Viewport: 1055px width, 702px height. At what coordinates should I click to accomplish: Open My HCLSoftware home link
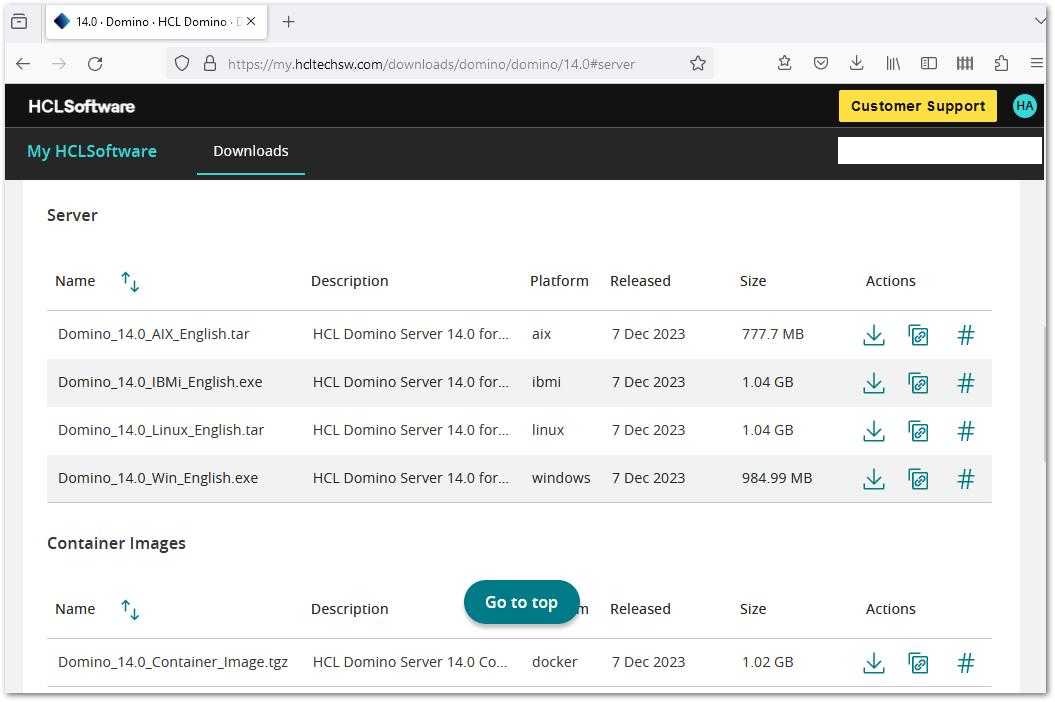(x=92, y=151)
